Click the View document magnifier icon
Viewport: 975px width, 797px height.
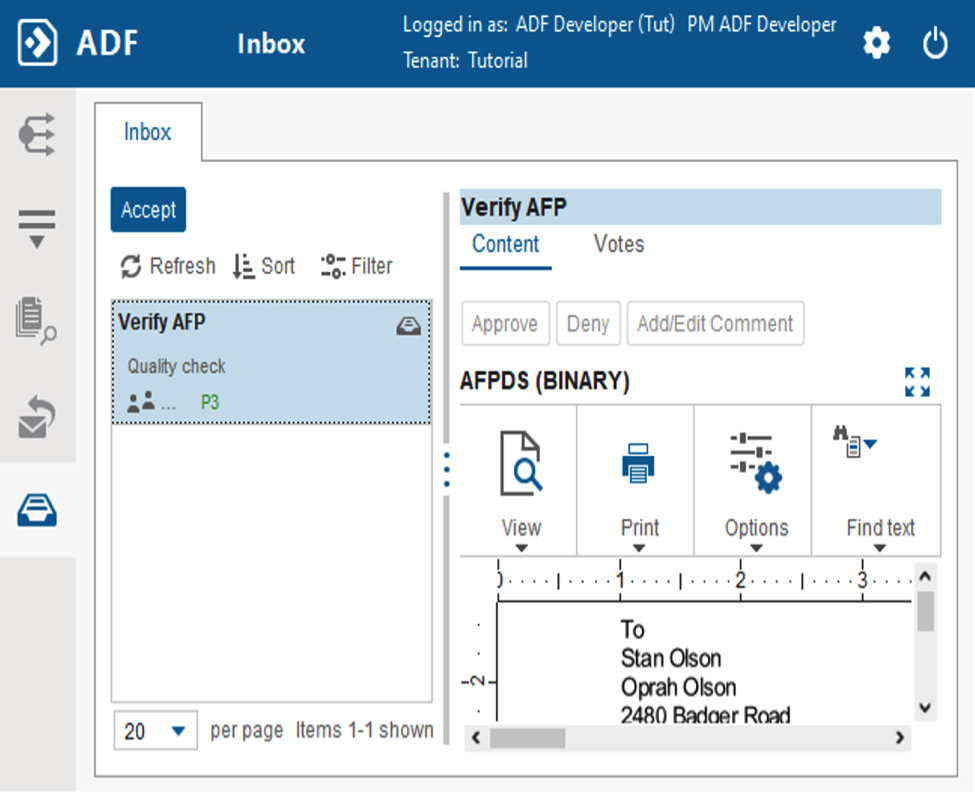pyautogui.click(x=521, y=463)
